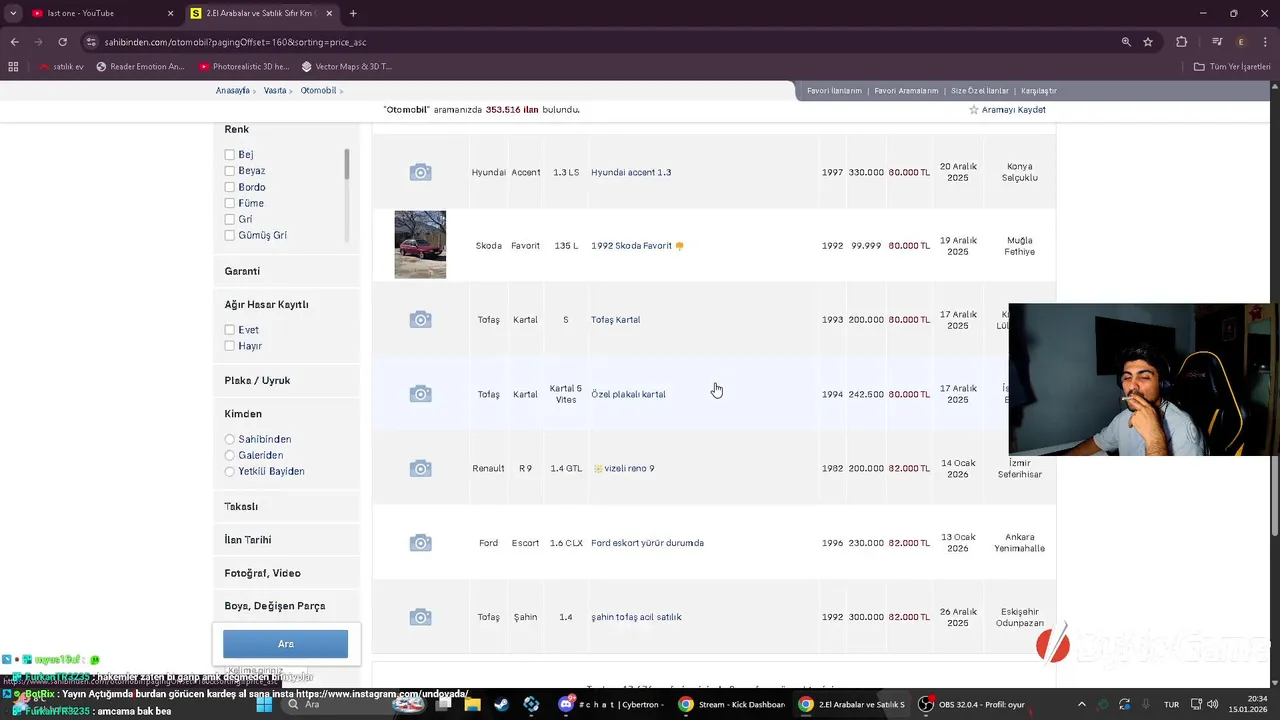Check the Füme color filter
Viewport: 1280px width, 720px height.
pyautogui.click(x=230, y=203)
